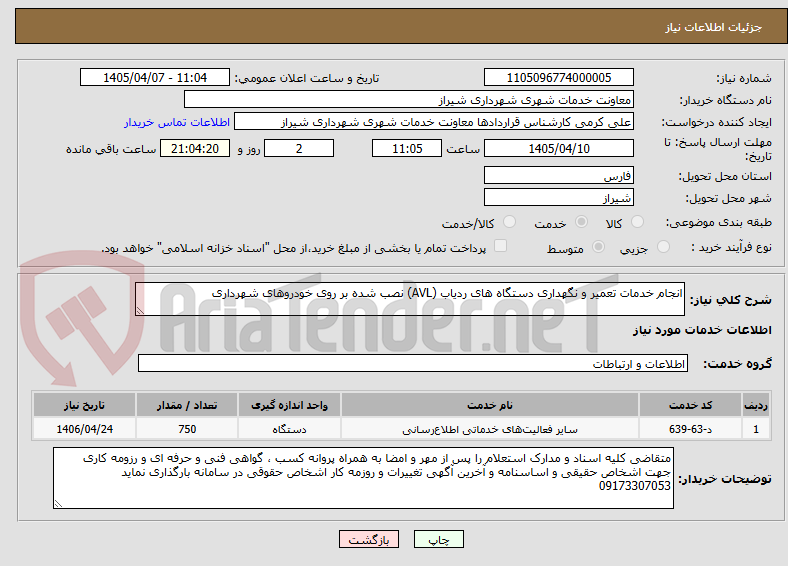
Task: Select the خدمت radio button
Action: click(x=581, y=222)
